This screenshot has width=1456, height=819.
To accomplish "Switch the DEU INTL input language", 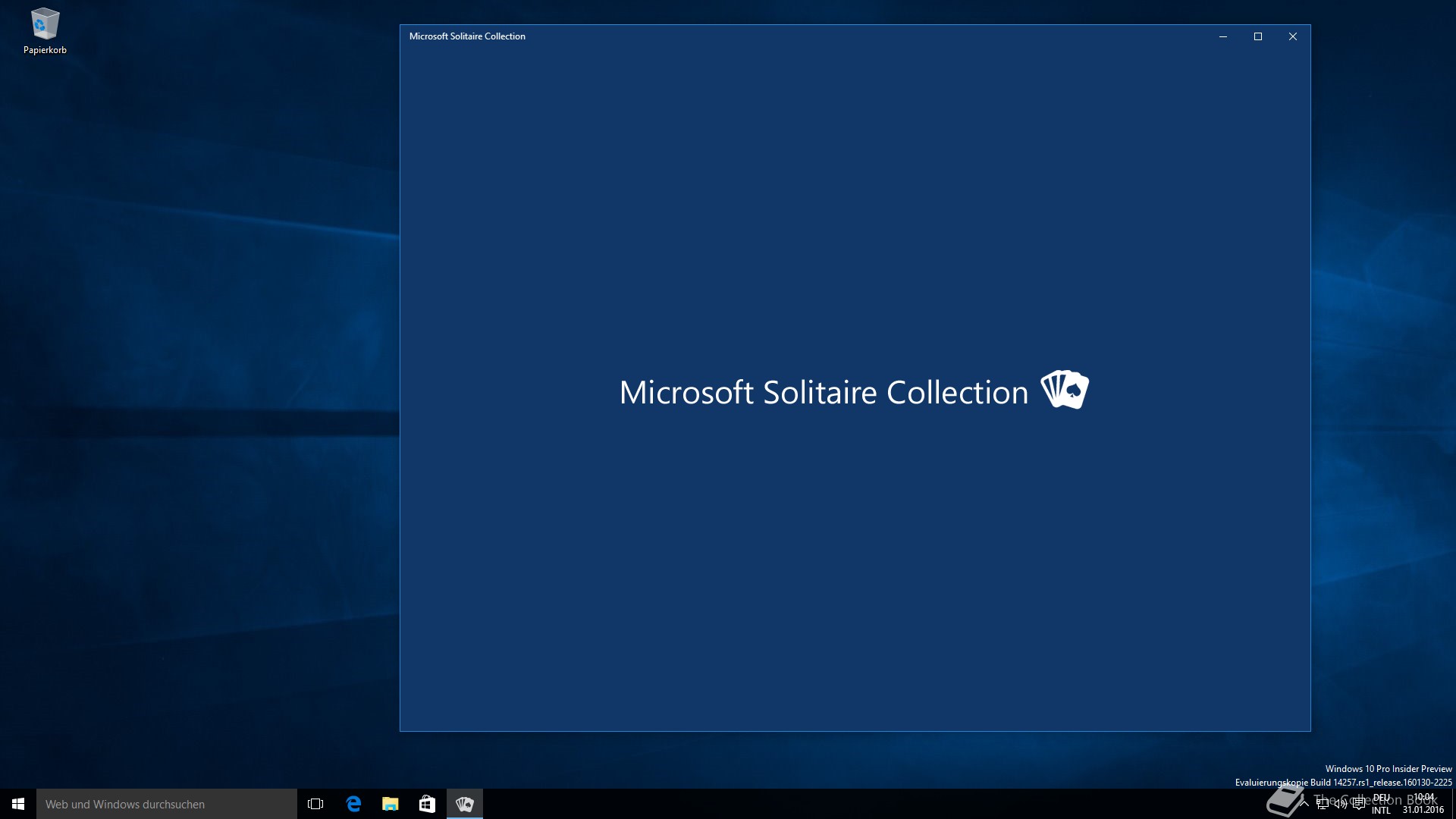I will point(1381,804).
